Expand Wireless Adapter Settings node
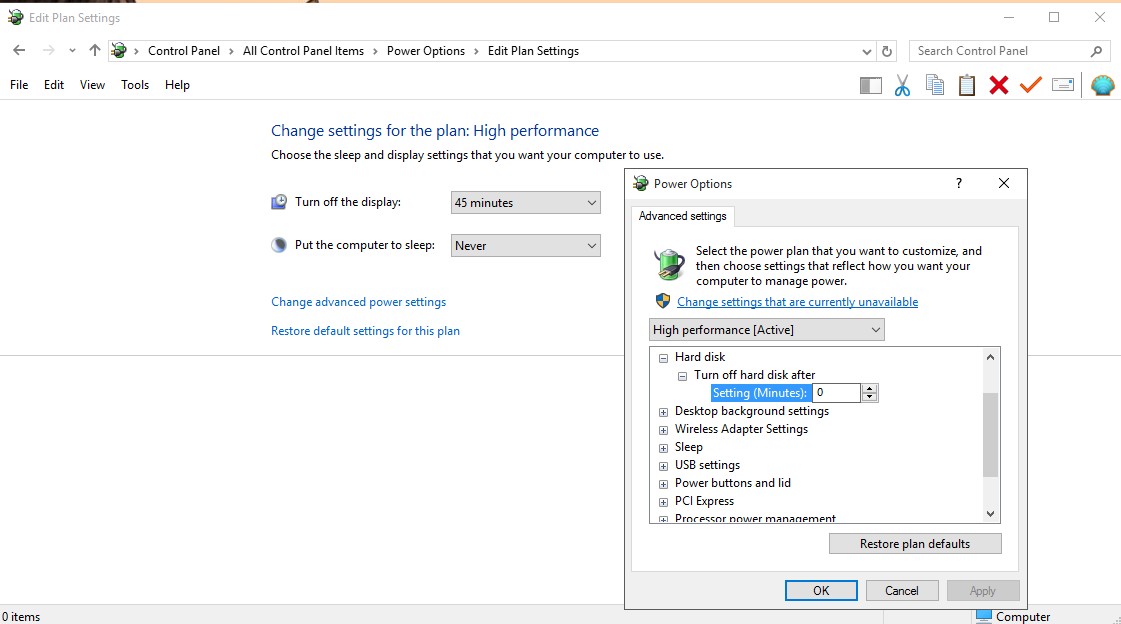 pyautogui.click(x=663, y=430)
